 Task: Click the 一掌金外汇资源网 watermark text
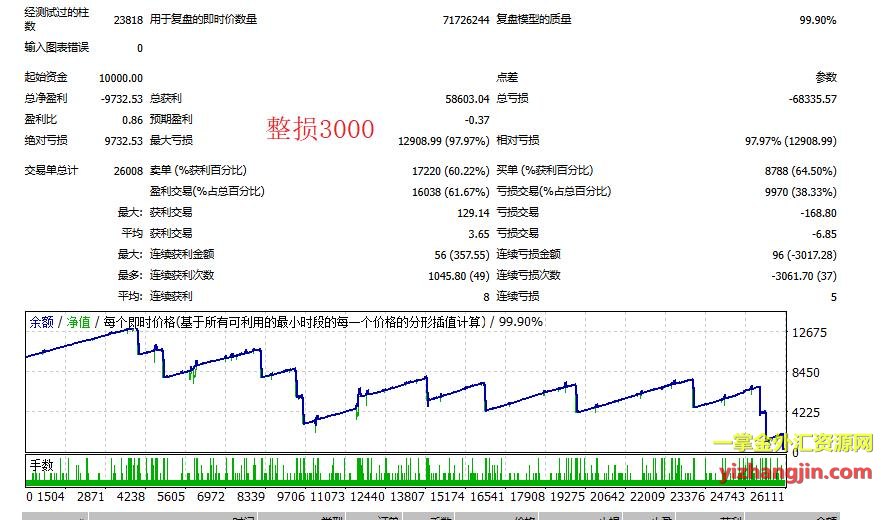click(x=793, y=444)
